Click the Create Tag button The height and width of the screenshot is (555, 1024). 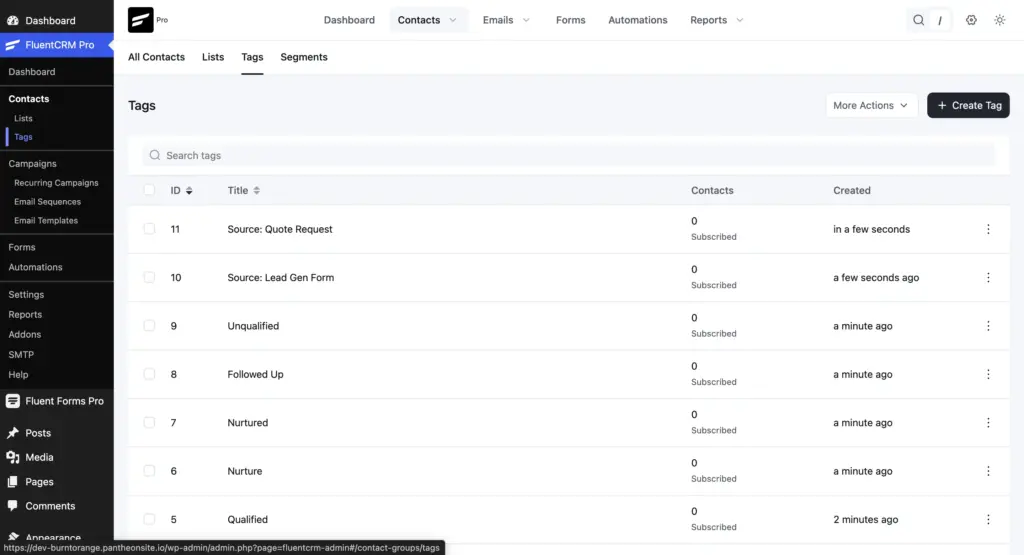(968, 105)
